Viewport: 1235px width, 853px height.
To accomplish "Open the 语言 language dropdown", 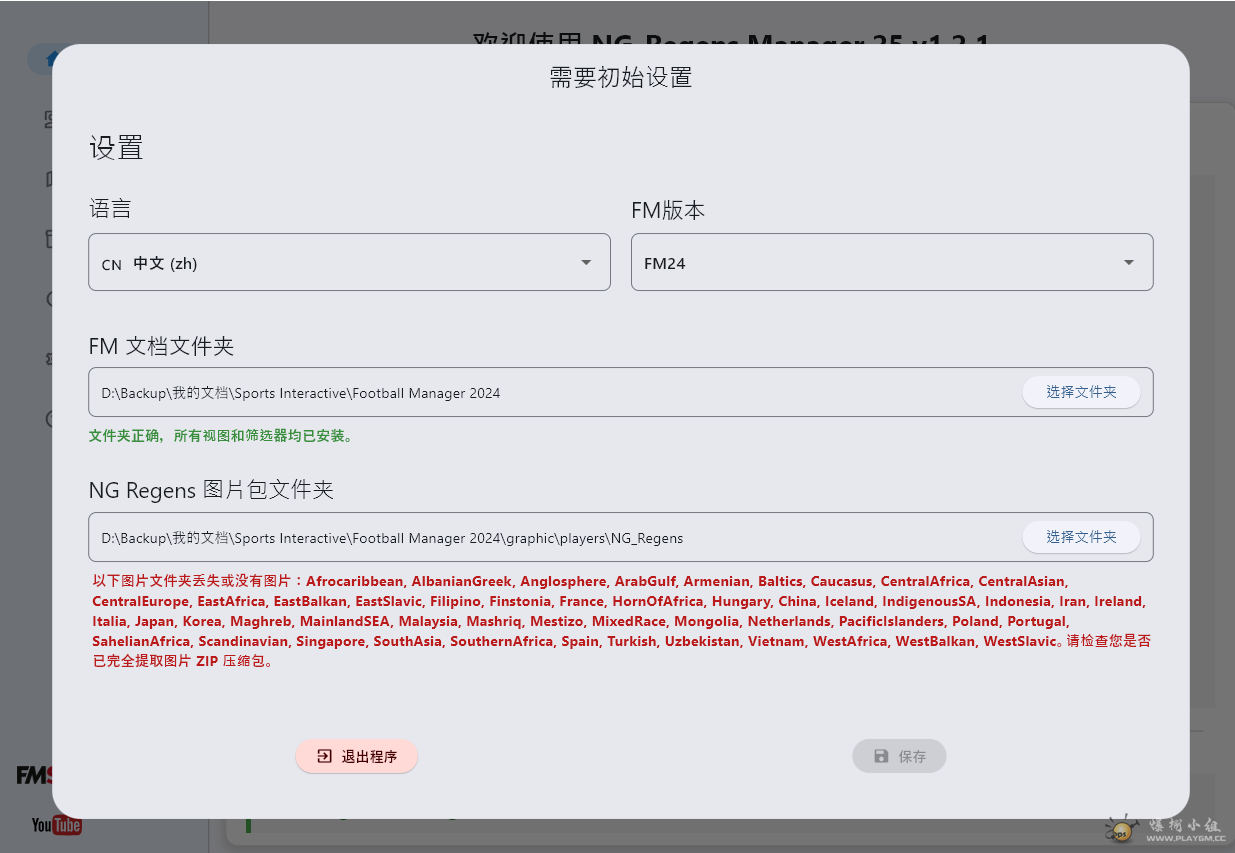I will (349, 262).
